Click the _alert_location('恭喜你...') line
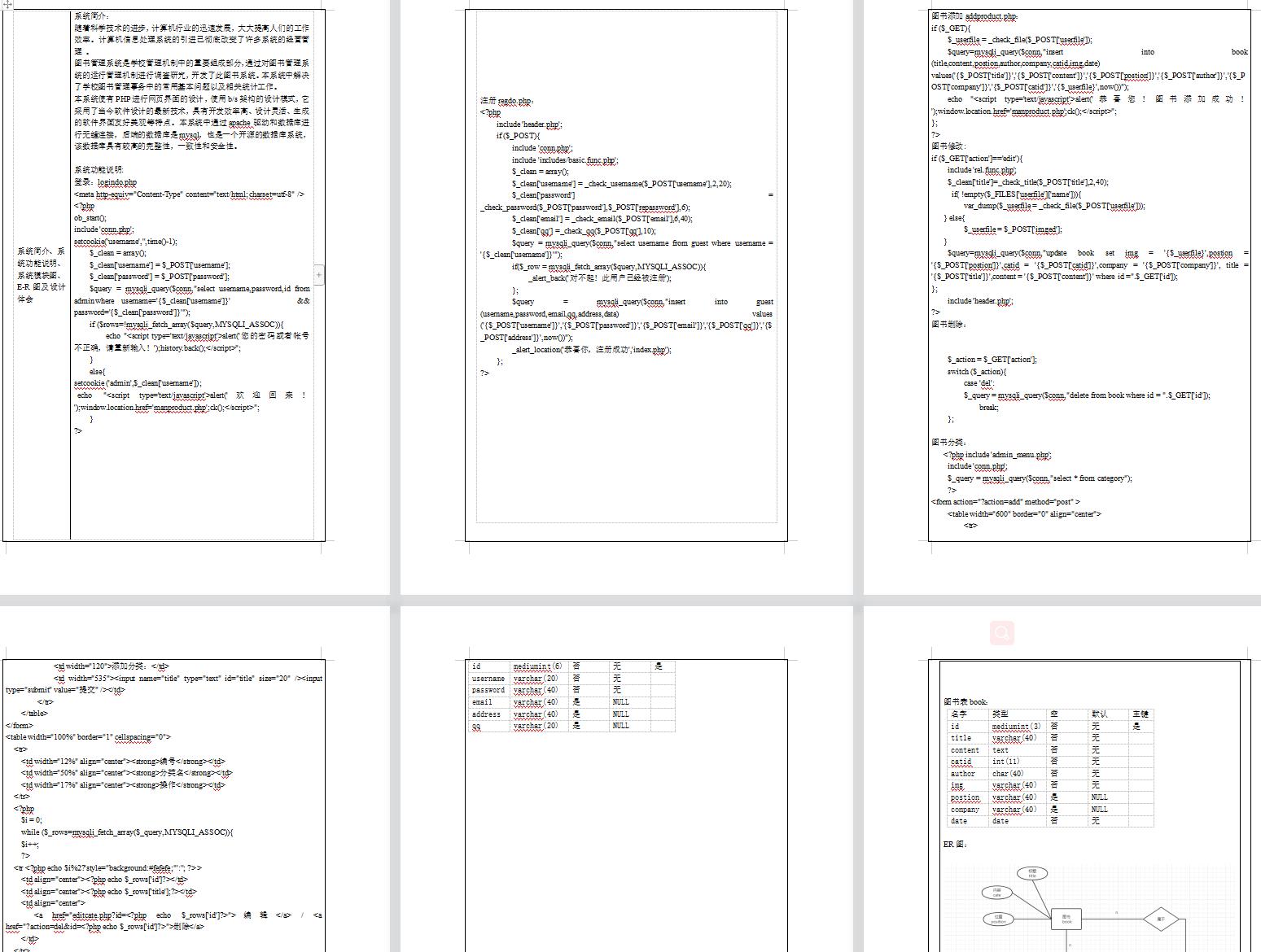The width and height of the screenshot is (1261, 952). (592, 350)
